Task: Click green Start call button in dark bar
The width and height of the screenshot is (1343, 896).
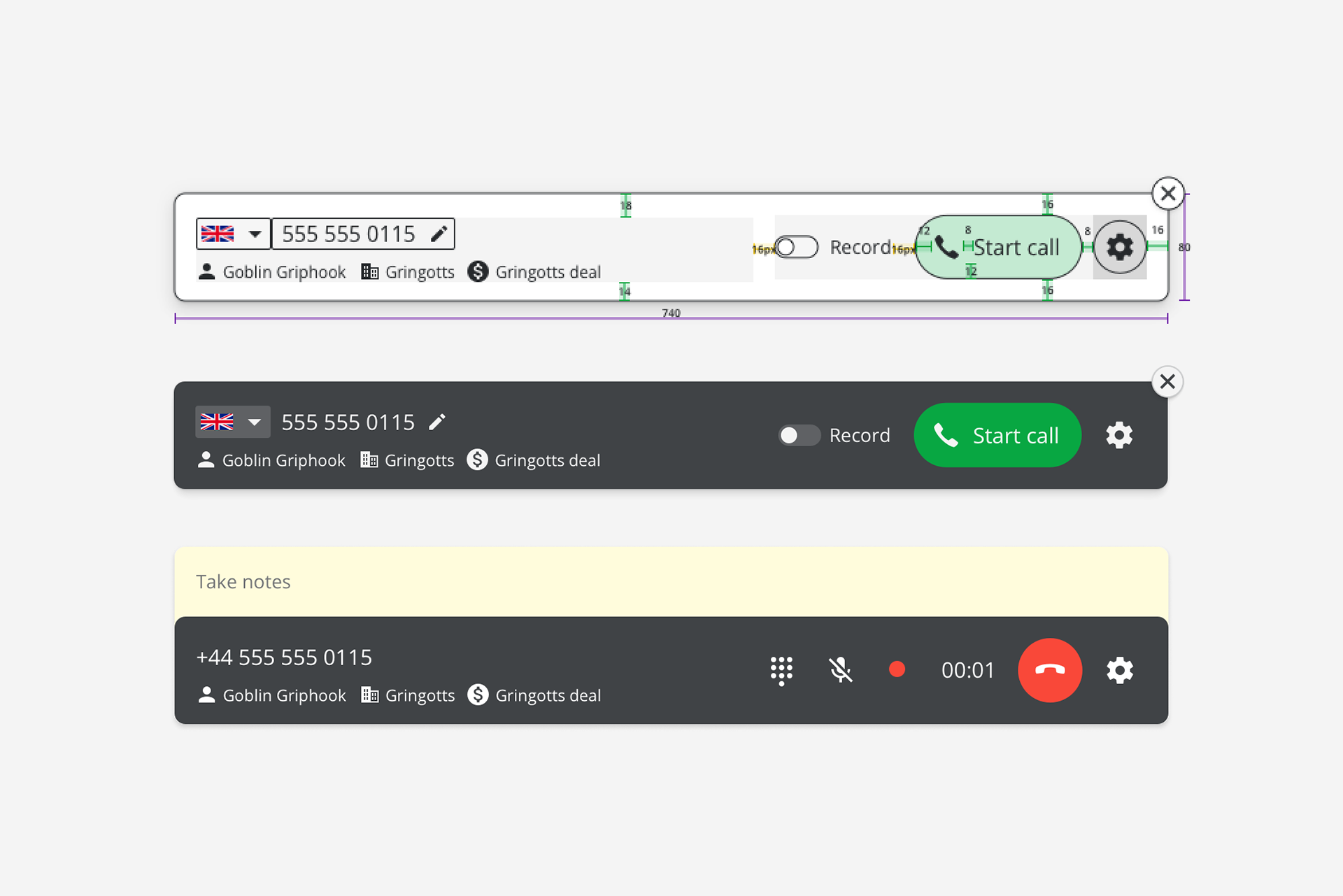Action: [997, 435]
